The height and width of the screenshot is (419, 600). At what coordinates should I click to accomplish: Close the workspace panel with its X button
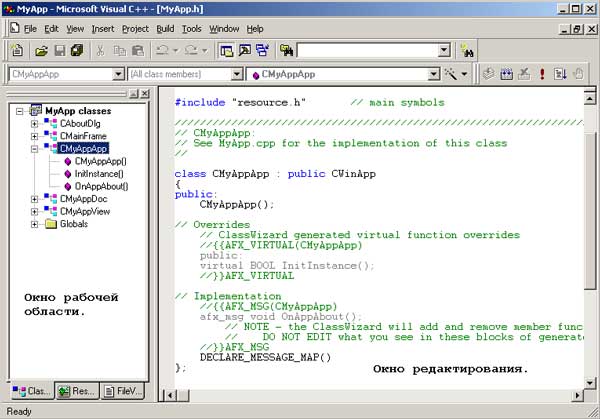click(x=145, y=94)
